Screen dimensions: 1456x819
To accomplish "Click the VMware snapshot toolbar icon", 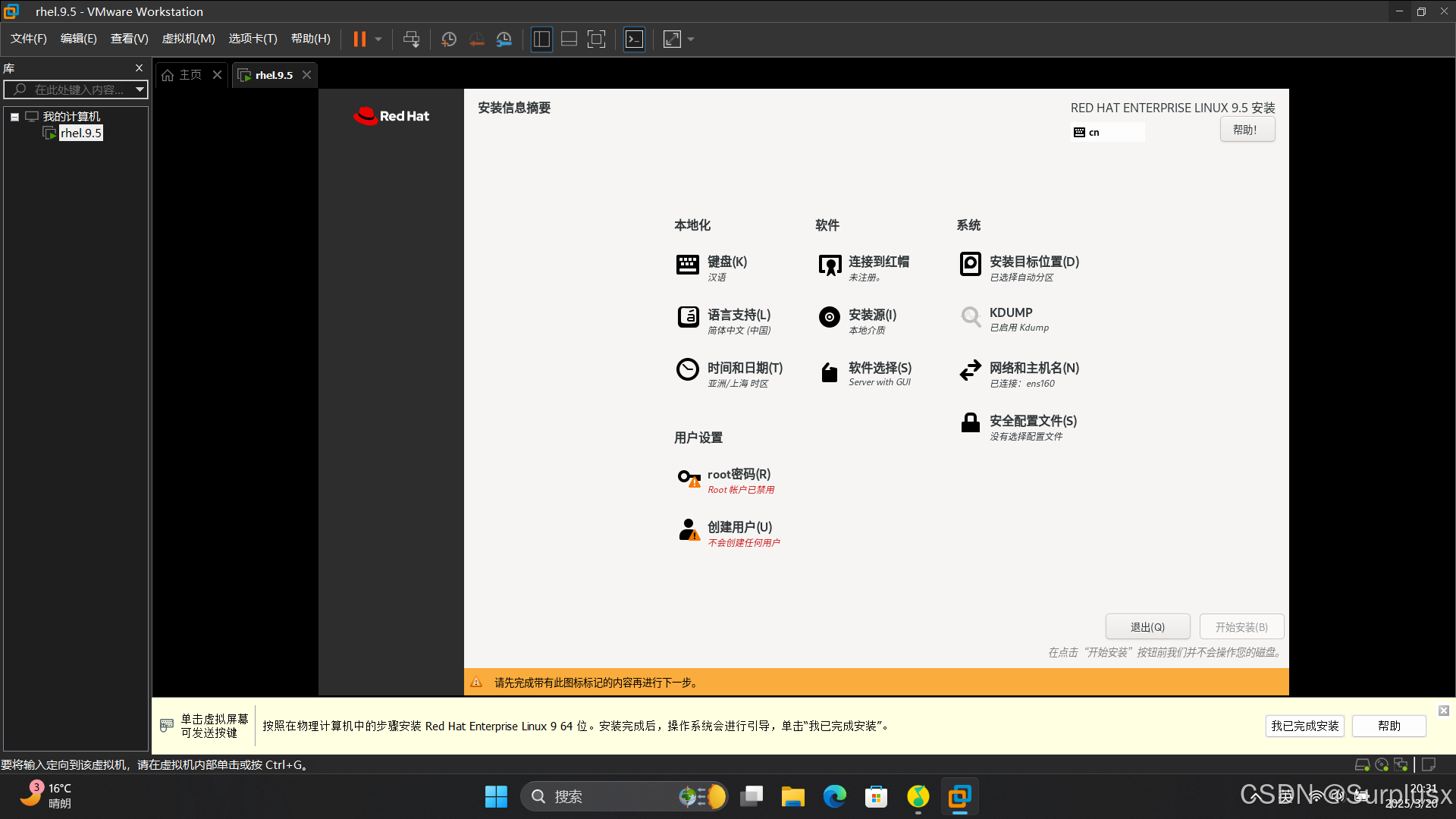I will tap(449, 39).
